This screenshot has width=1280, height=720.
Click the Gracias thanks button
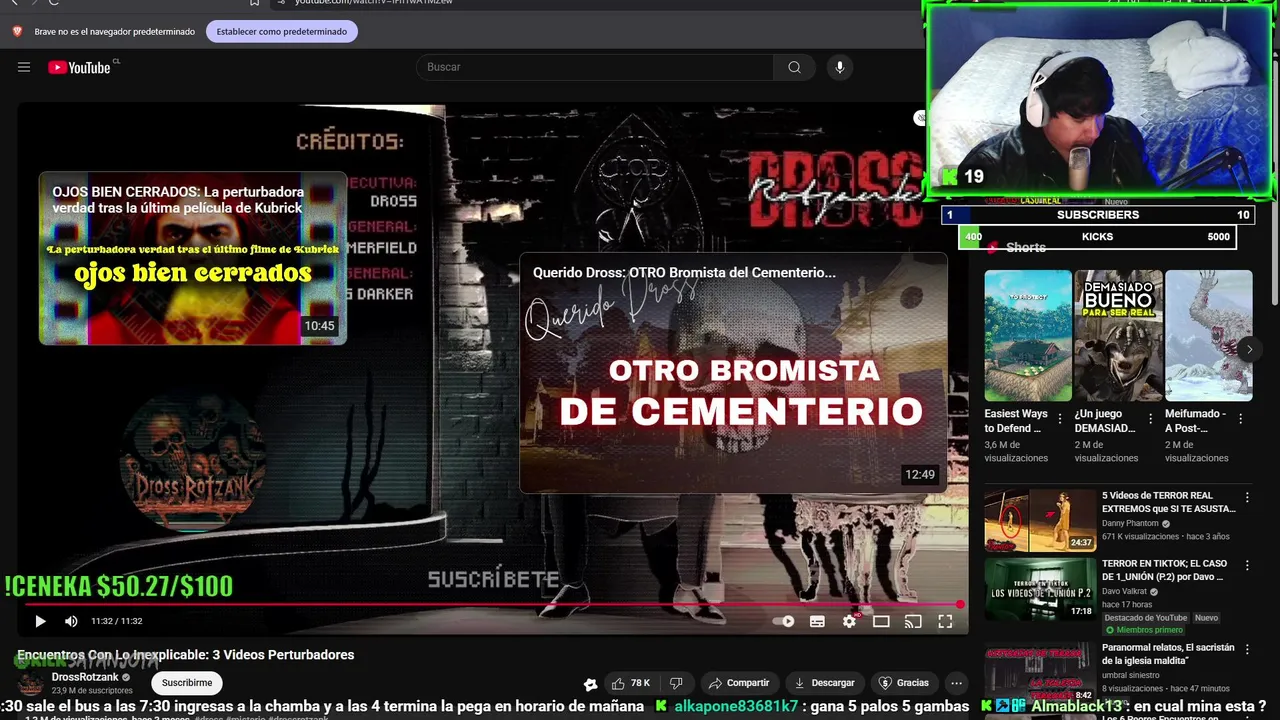903,683
